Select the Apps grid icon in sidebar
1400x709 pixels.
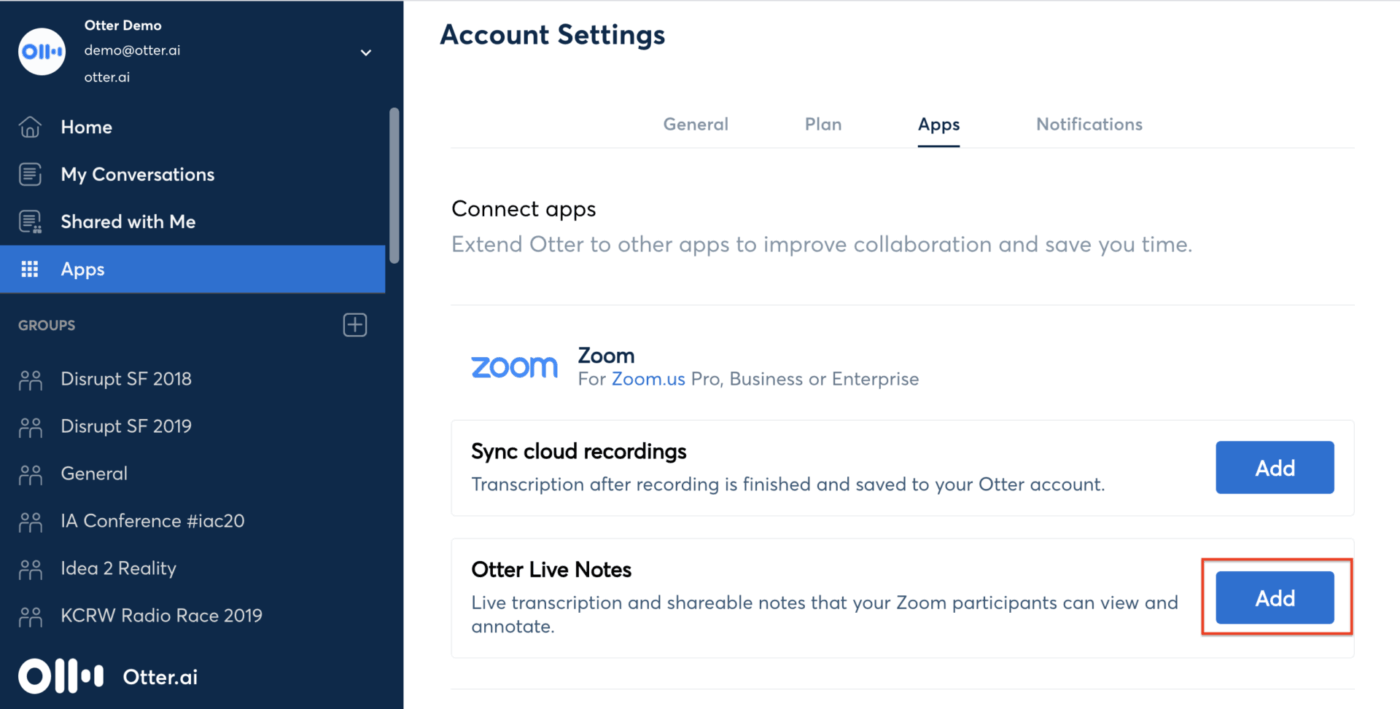[29, 268]
